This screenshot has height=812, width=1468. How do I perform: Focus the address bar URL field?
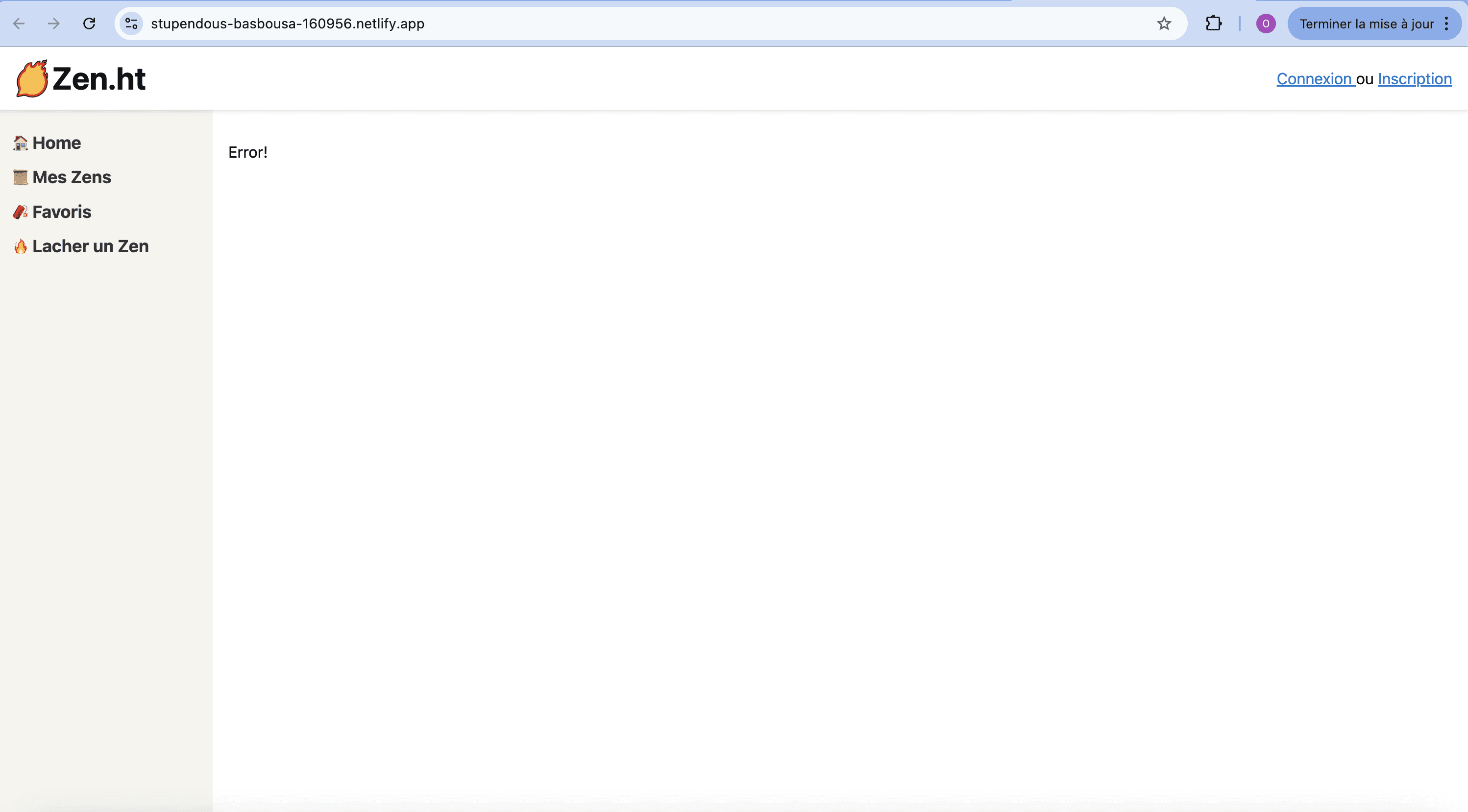pos(570,24)
